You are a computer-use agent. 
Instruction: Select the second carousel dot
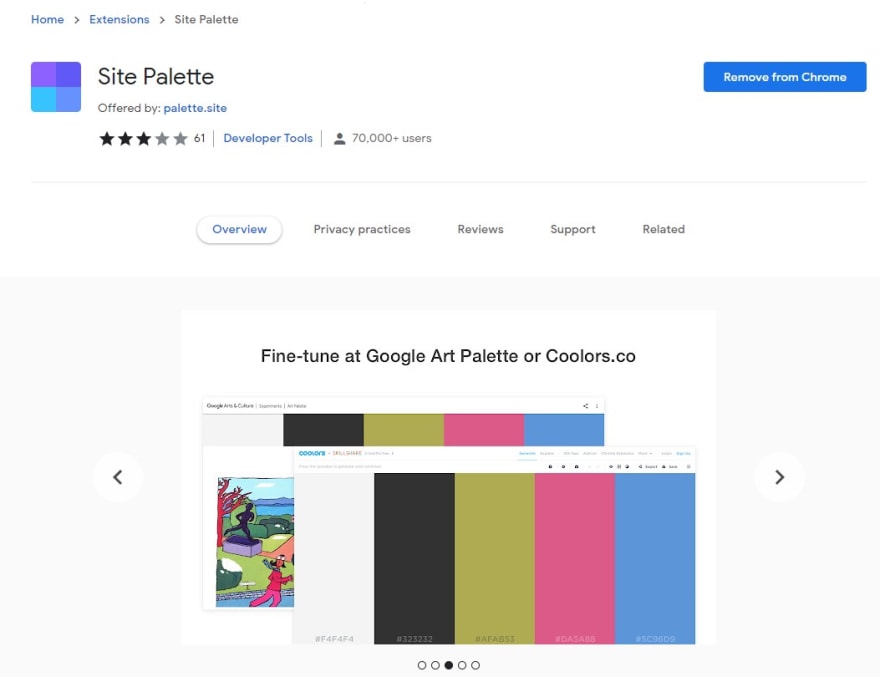coord(436,665)
